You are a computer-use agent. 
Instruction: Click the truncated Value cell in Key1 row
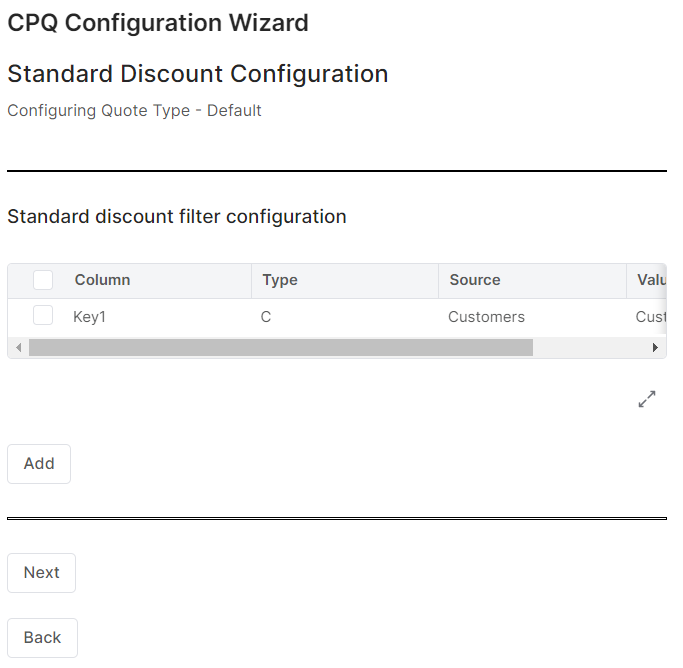pos(650,317)
